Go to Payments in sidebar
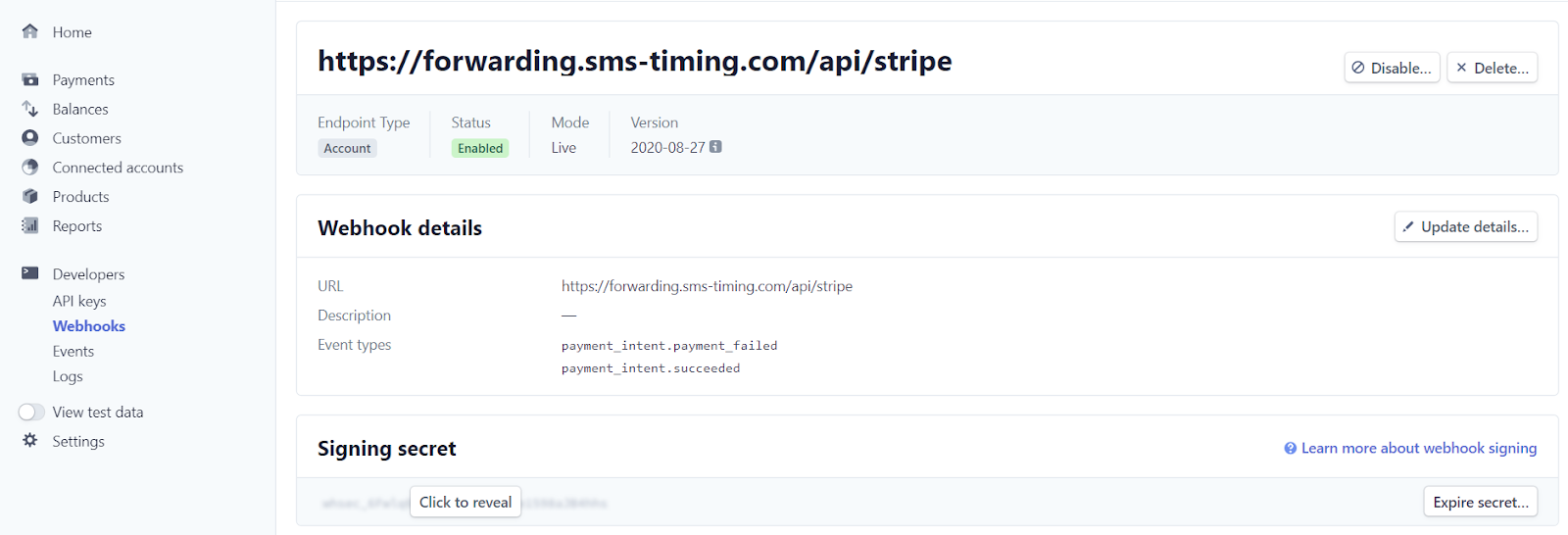 [x=83, y=80]
